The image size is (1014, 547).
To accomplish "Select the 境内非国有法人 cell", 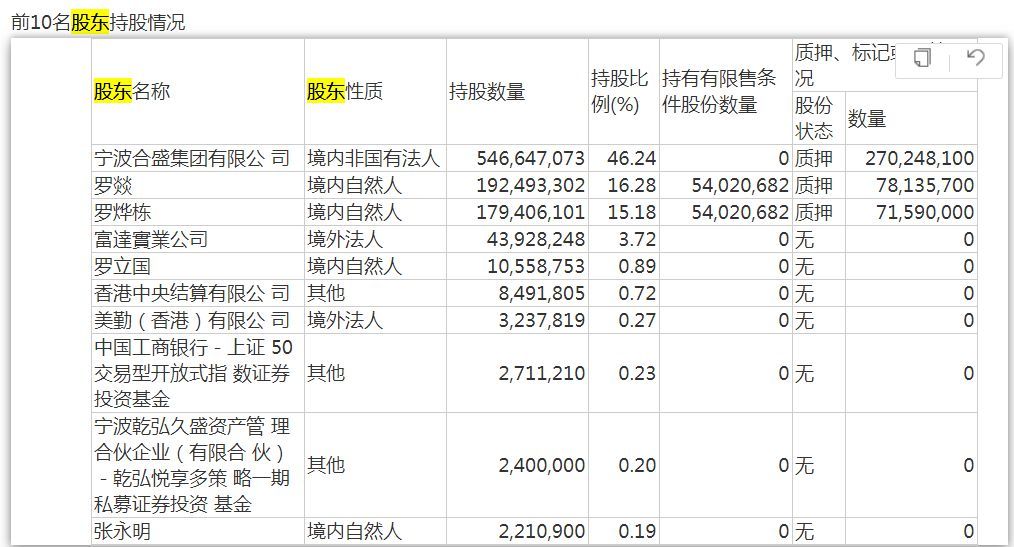I will (x=373, y=158).
